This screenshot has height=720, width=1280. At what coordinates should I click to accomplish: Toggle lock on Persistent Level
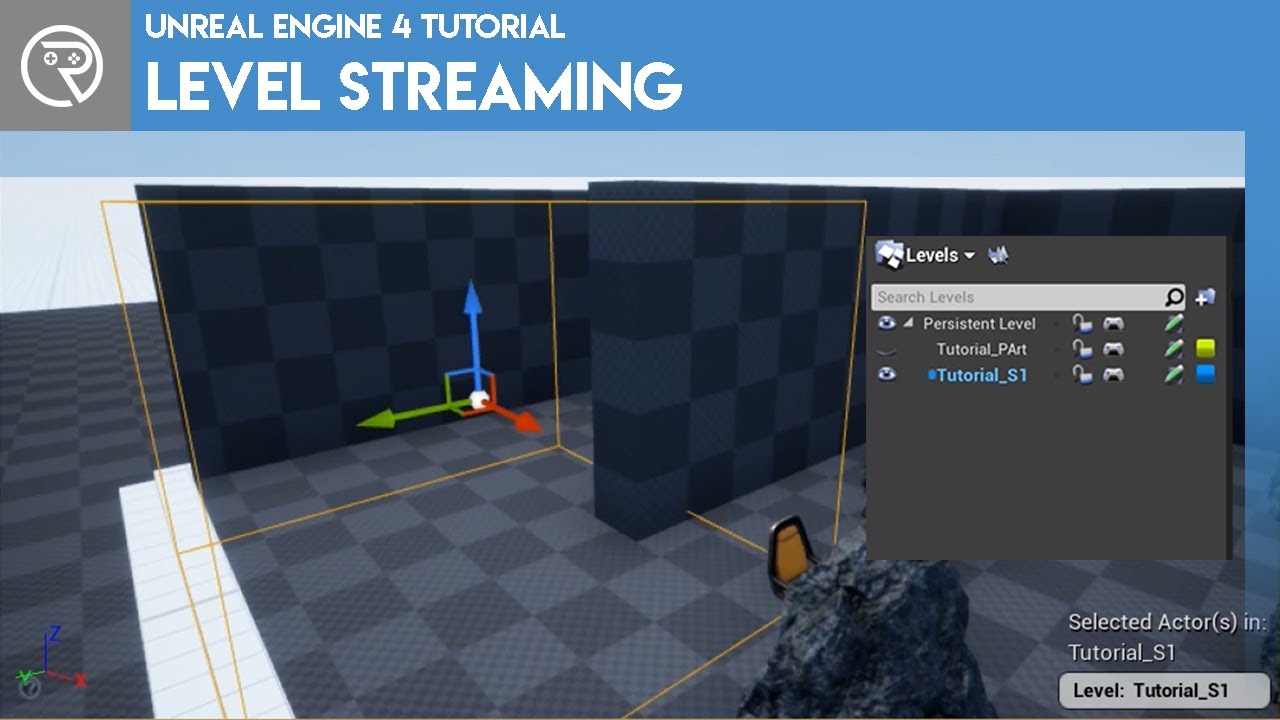1082,323
